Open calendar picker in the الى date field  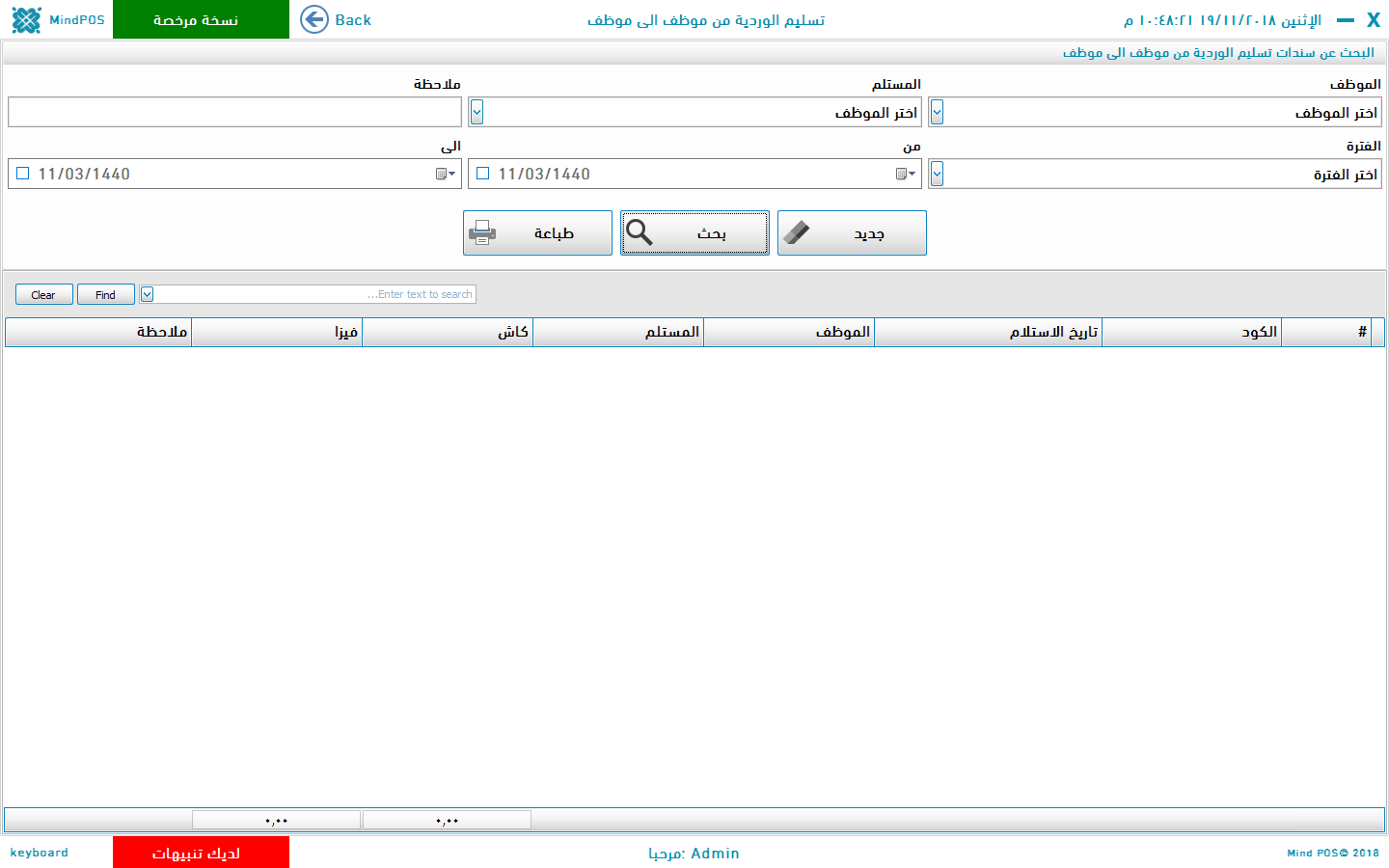[445, 174]
